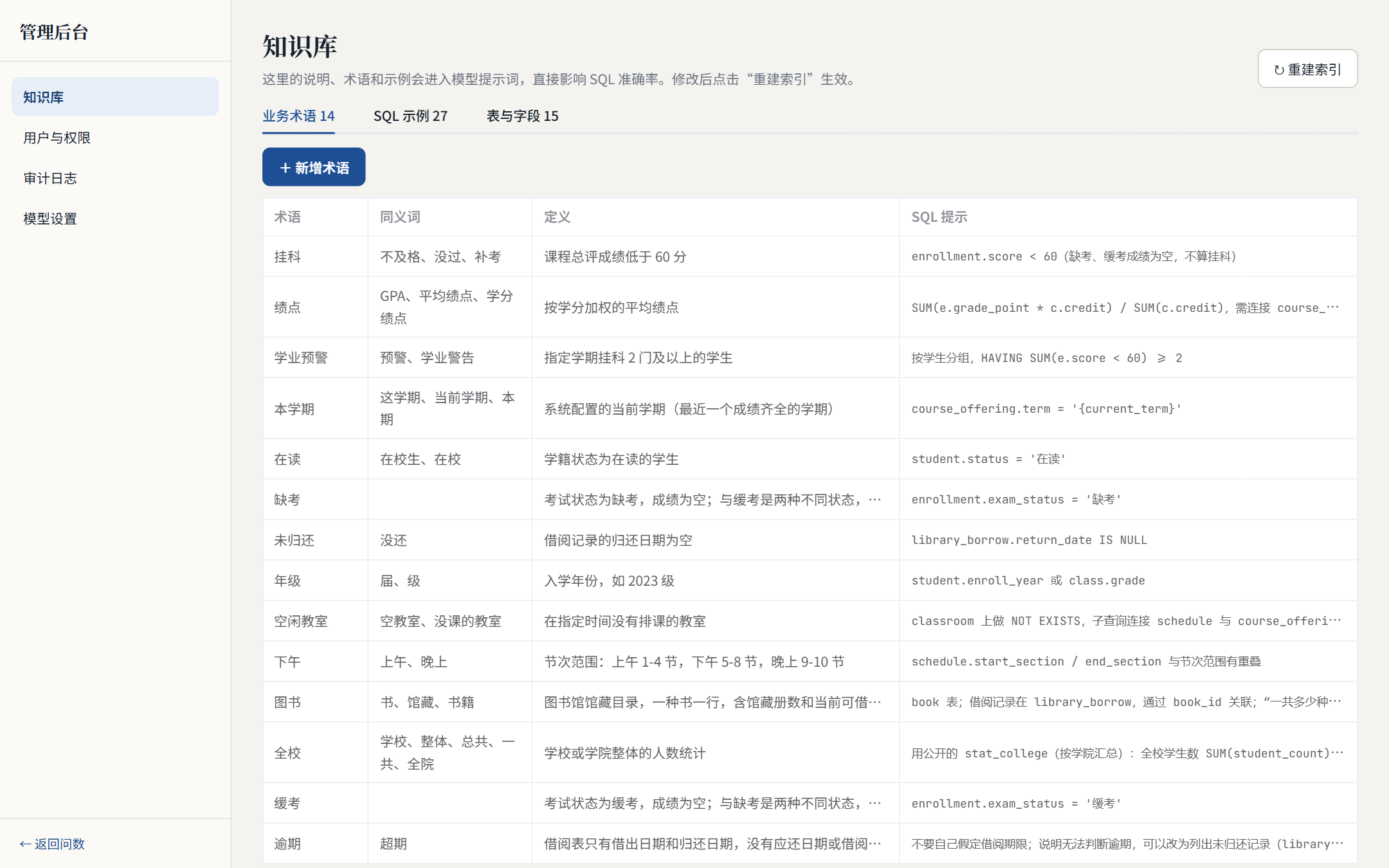Open 审计日志 sidebar item
The width and height of the screenshot is (1389, 868).
pyautogui.click(x=115, y=178)
